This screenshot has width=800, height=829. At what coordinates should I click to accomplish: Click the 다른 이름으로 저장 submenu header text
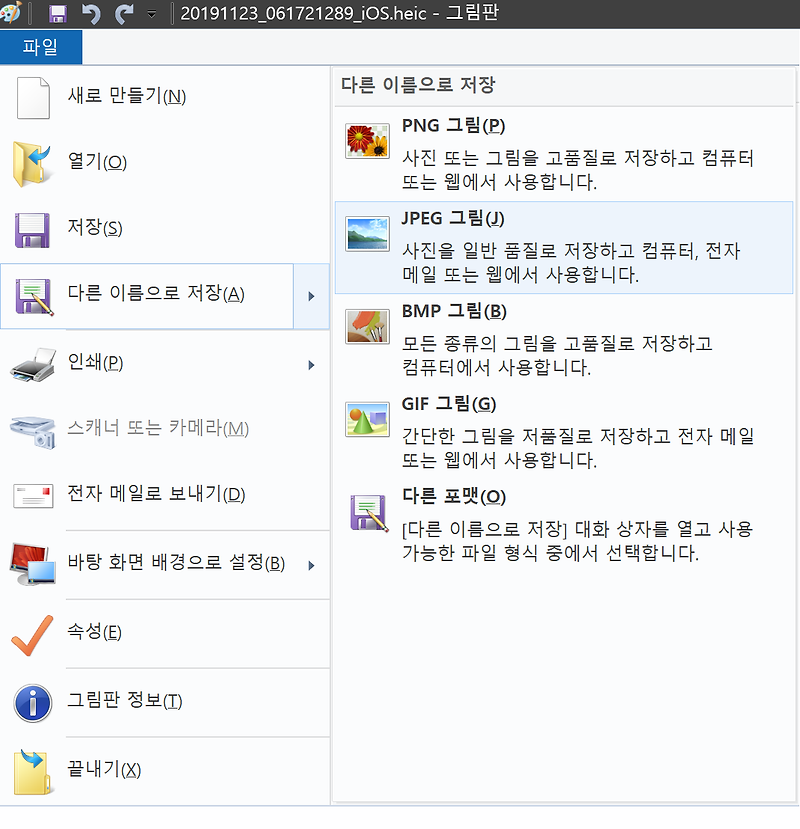point(418,85)
